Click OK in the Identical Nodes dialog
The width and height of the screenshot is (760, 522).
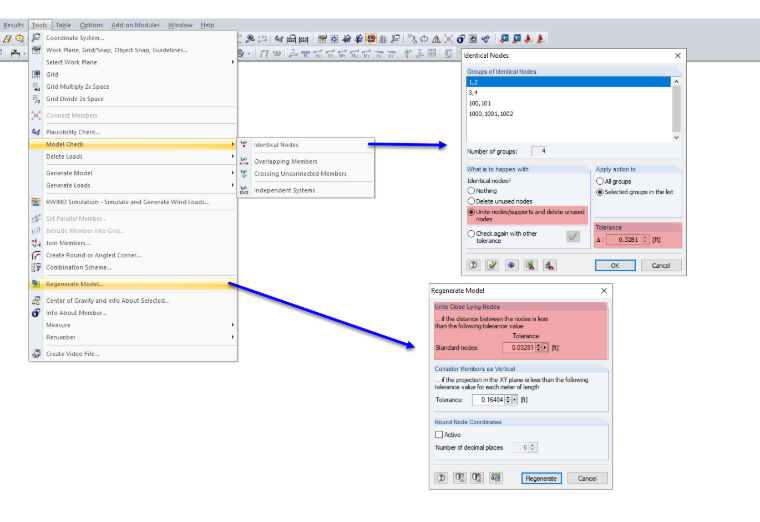[x=615, y=266]
